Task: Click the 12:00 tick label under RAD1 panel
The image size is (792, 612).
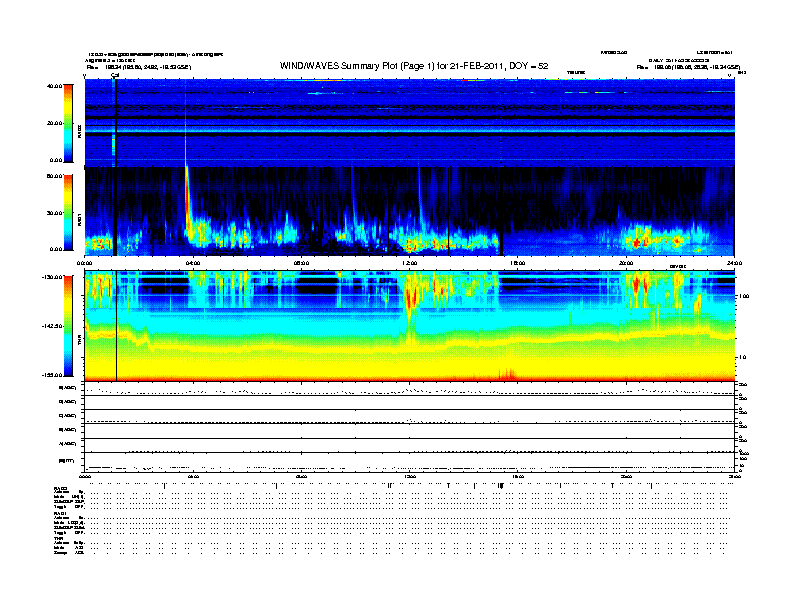Action: point(410,263)
